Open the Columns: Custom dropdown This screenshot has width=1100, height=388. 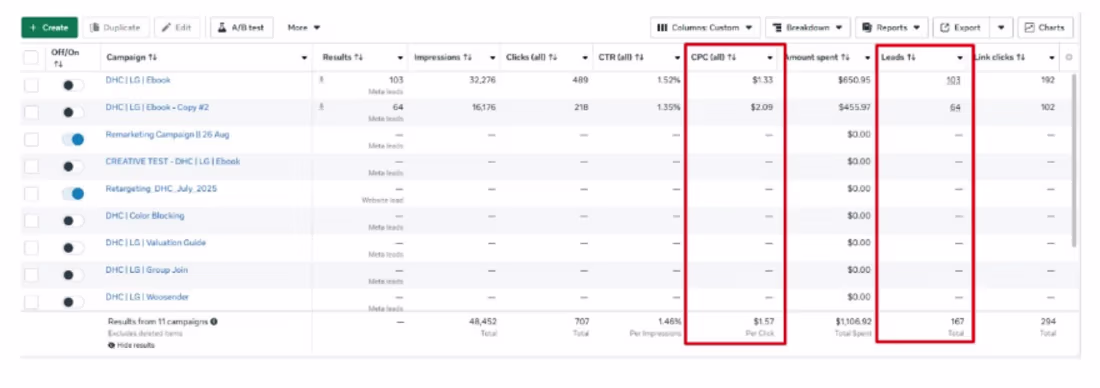point(705,27)
